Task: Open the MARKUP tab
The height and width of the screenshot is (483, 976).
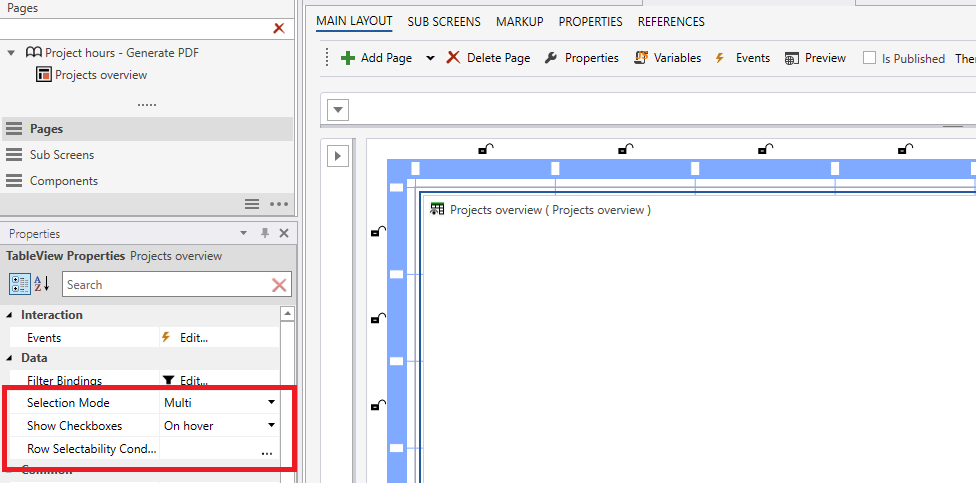Action: click(x=520, y=21)
